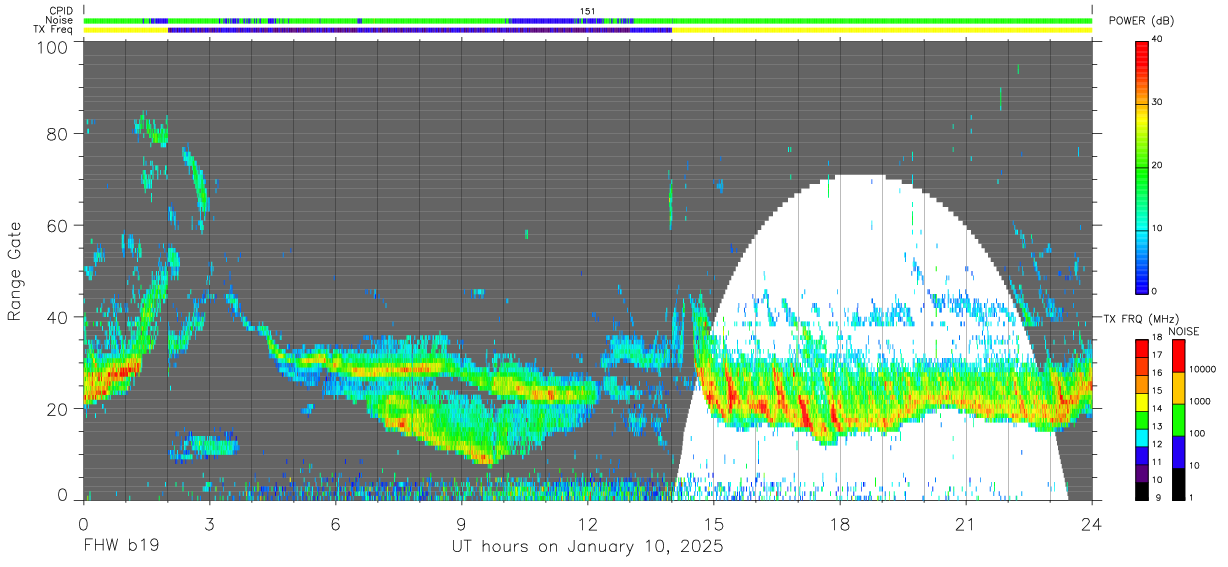Click the FHW b19 radar beam label
The height and width of the screenshot is (567, 1228).
tap(121, 547)
